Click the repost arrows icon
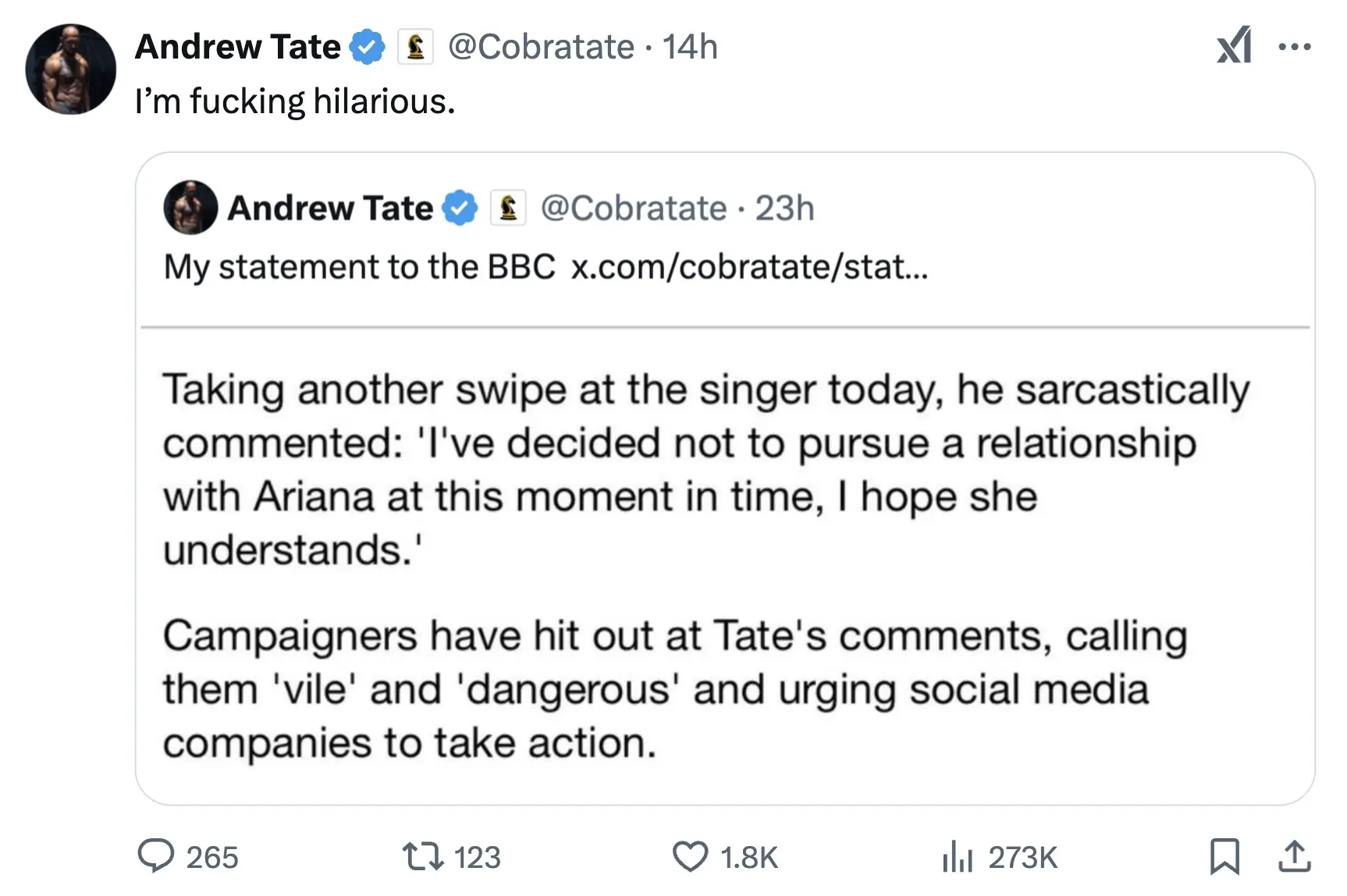Screen dimensions: 1347x896 click(423, 856)
